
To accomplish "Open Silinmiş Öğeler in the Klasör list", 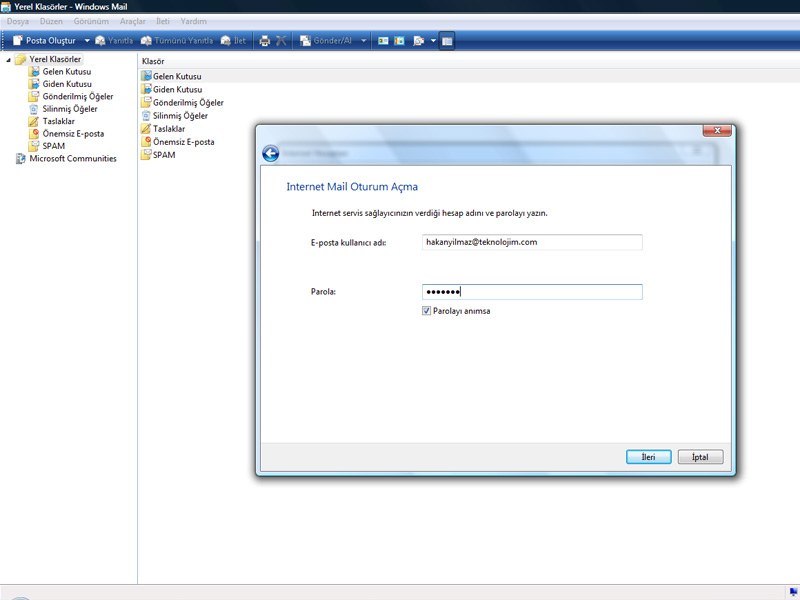I will point(181,116).
